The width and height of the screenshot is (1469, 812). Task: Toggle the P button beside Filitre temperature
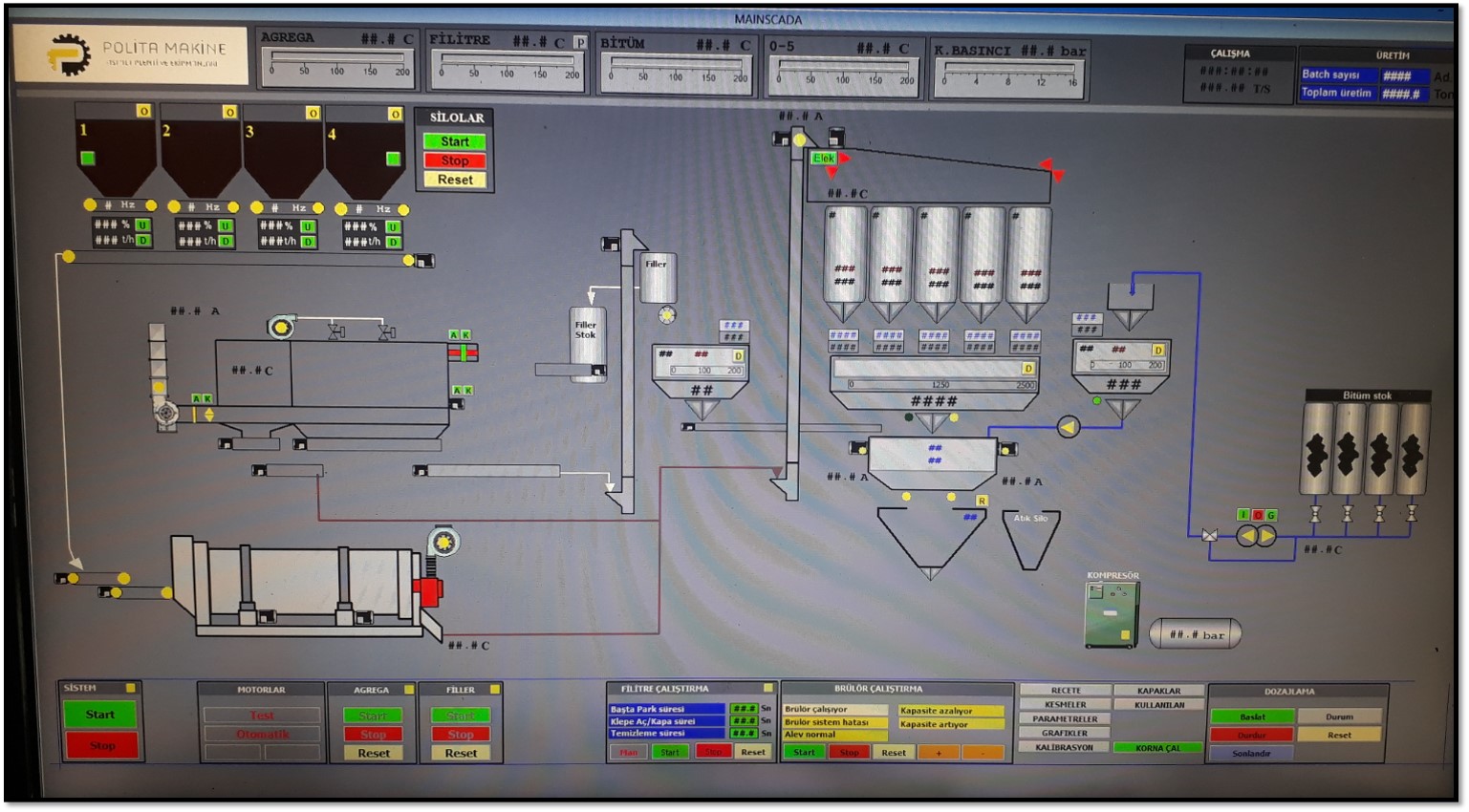tap(579, 43)
